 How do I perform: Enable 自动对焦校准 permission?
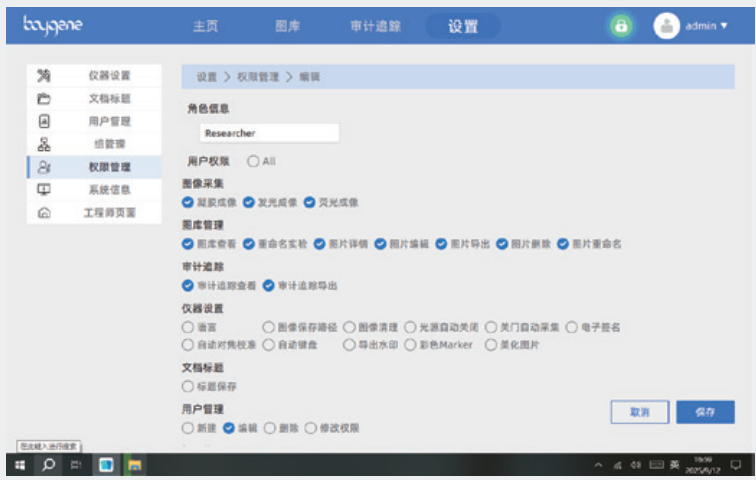(x=188, y=345)
